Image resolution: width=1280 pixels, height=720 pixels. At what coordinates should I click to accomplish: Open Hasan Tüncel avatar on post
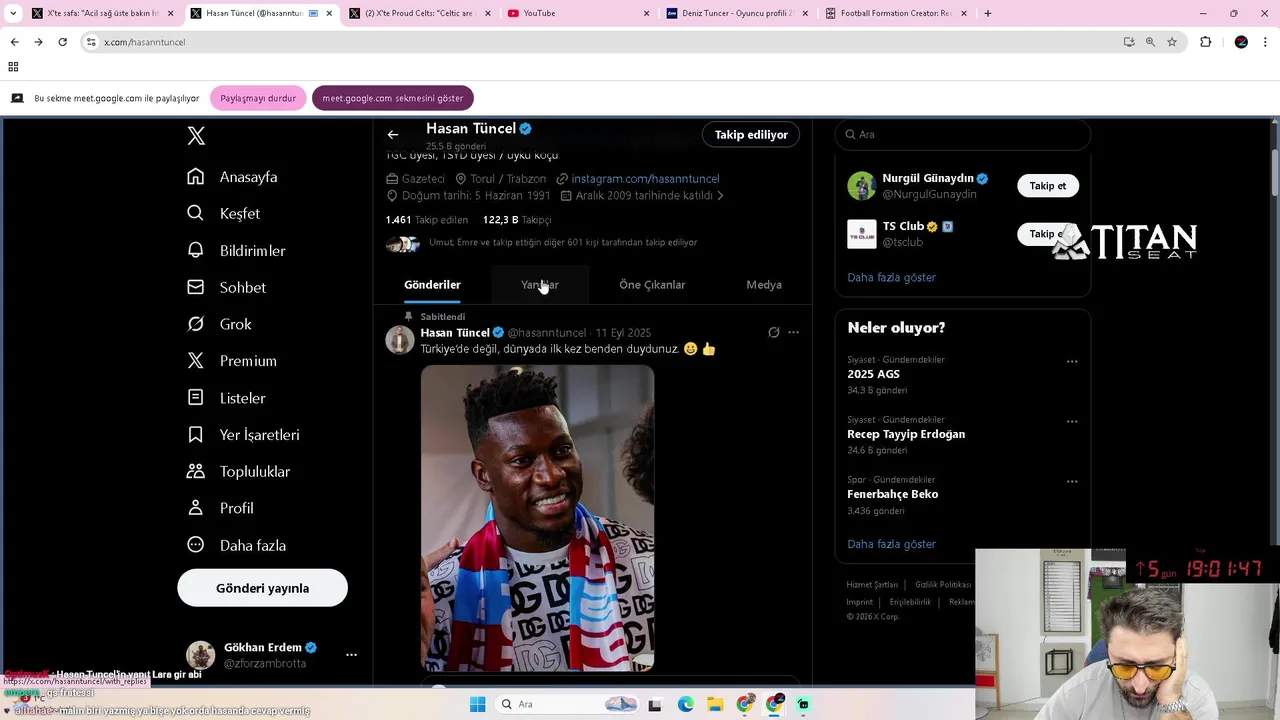point(400,340)
